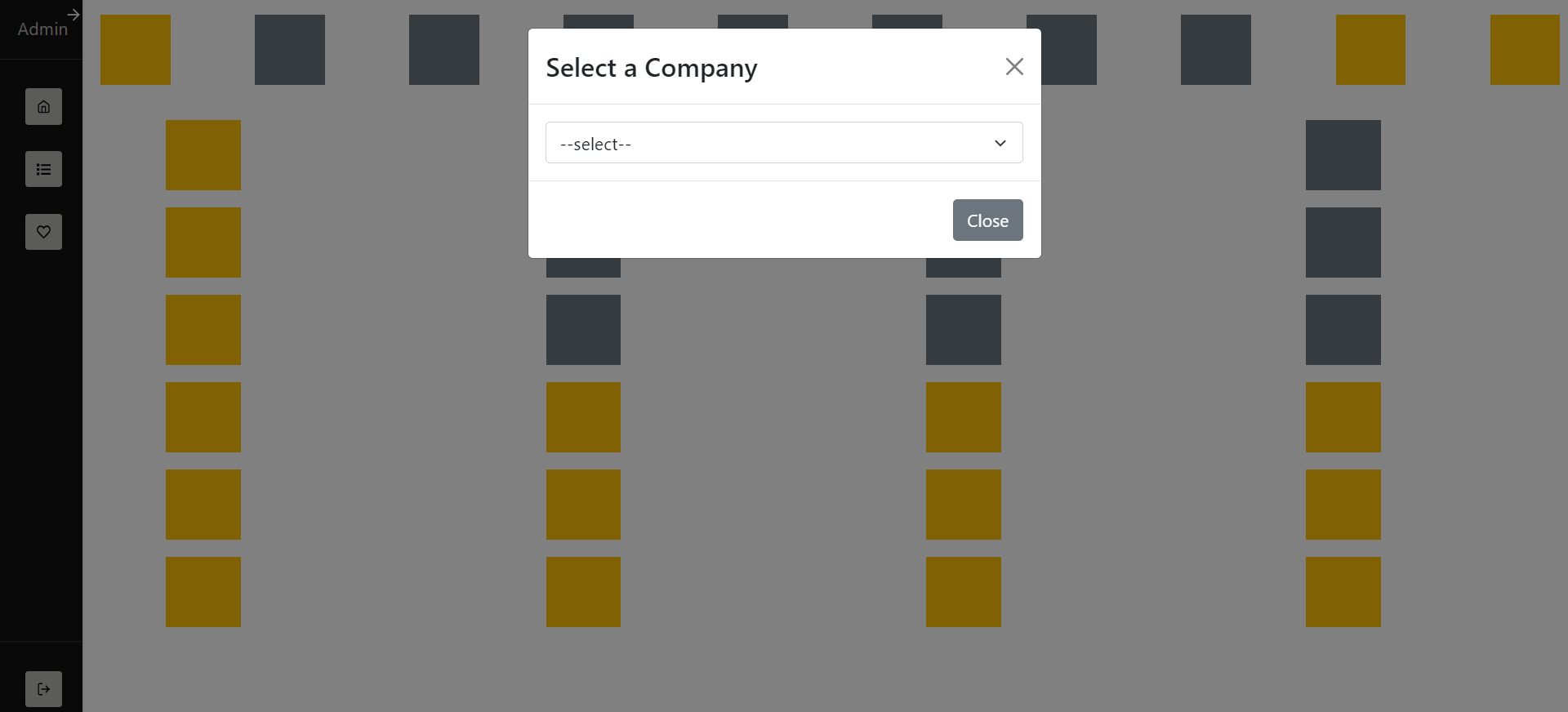1568x712 pixels.
Task: Expand the company selection combo box
Action: click(x=783, y=142)
